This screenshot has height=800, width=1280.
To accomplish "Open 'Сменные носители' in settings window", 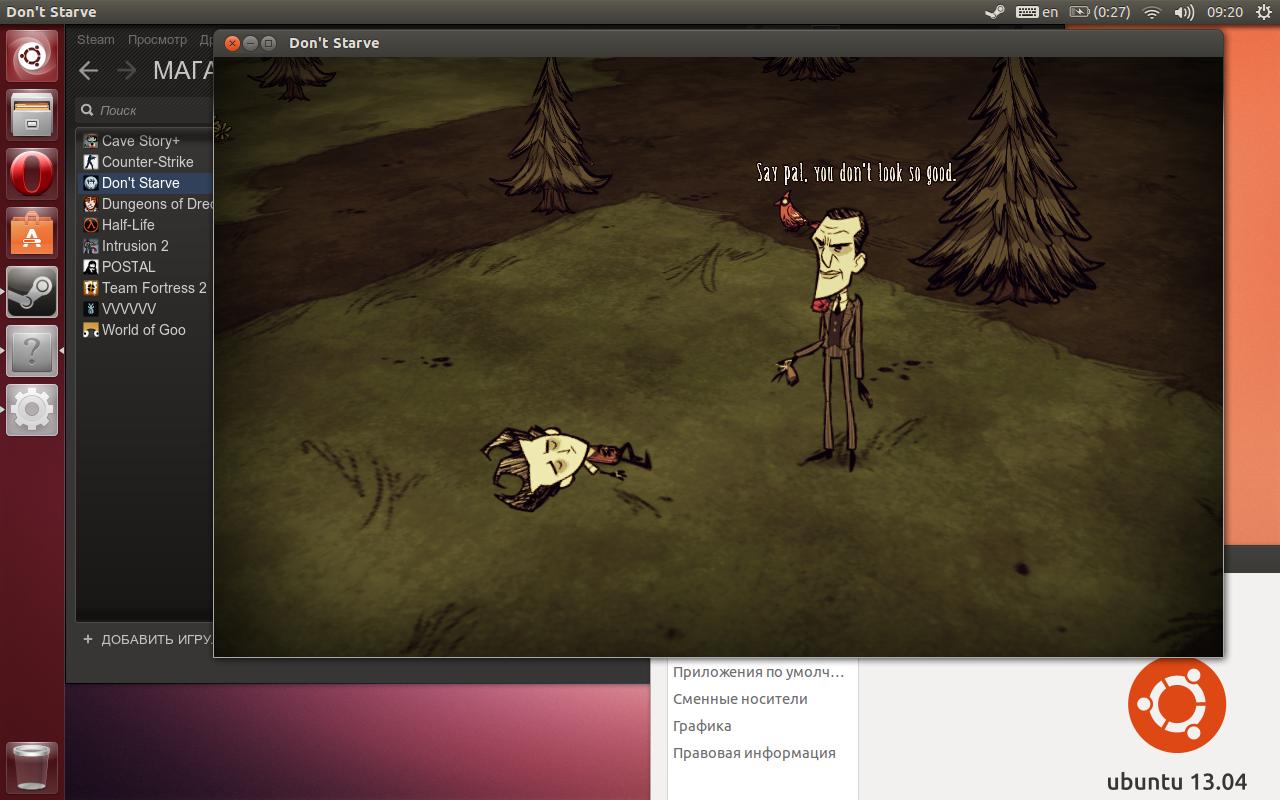I will 740,699.
